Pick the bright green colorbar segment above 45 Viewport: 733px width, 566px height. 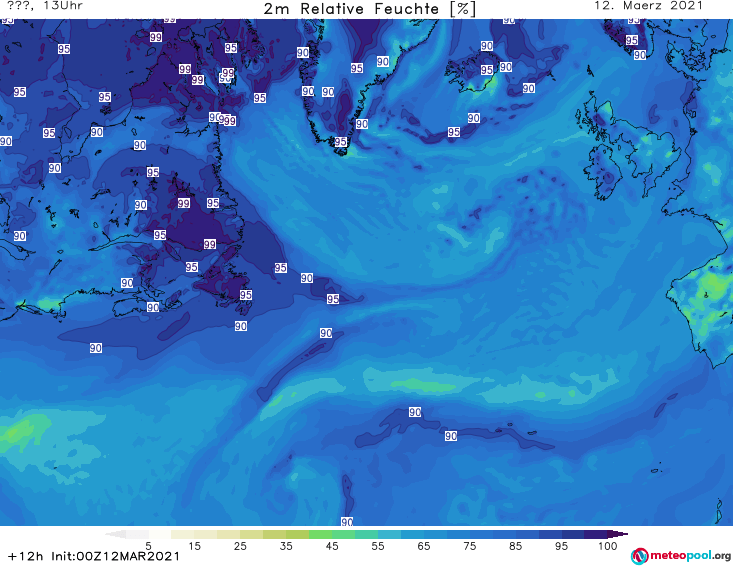(320, 534)
